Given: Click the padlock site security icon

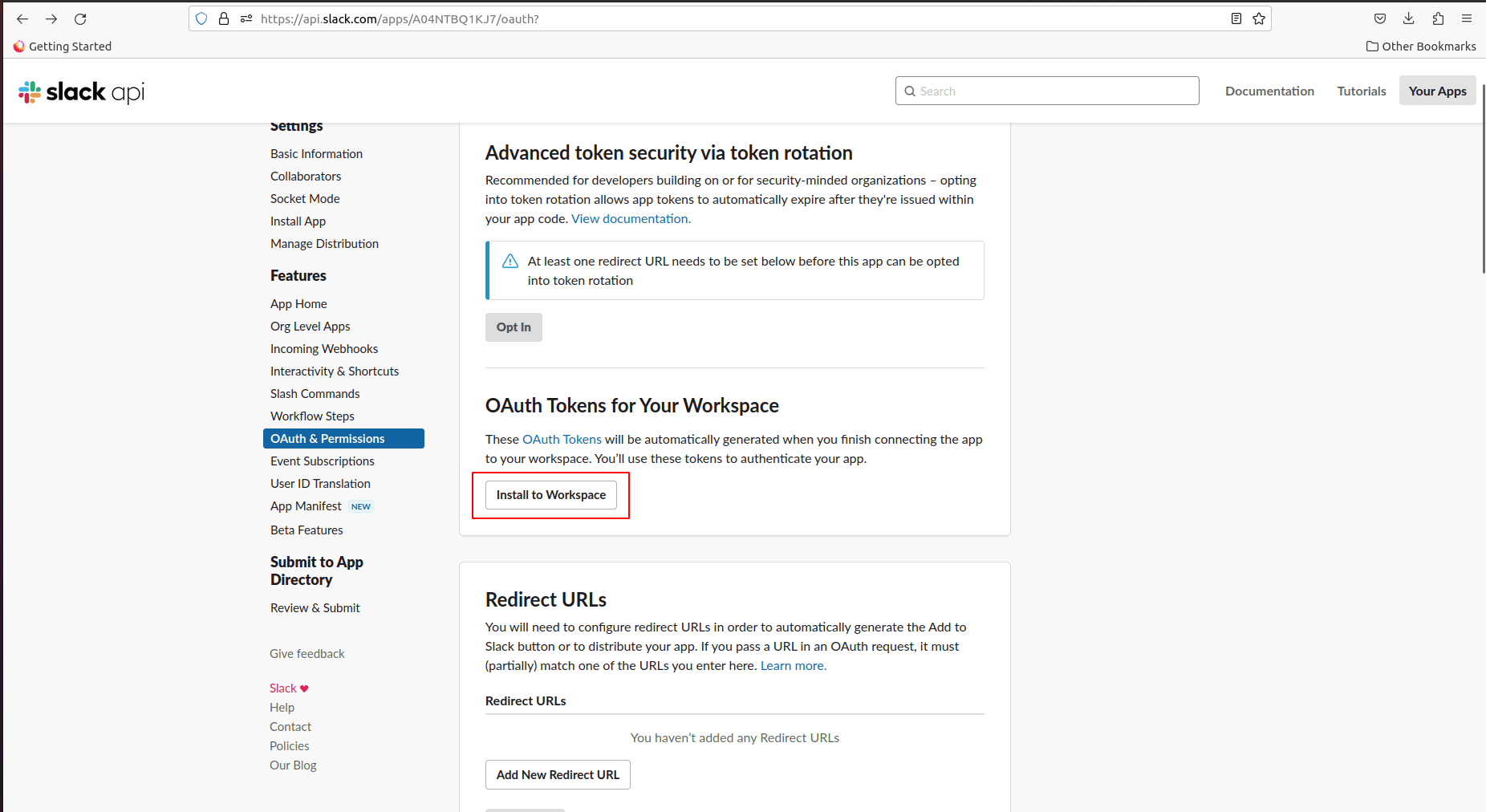Looking at the screenshot, I should coord(224,18).
